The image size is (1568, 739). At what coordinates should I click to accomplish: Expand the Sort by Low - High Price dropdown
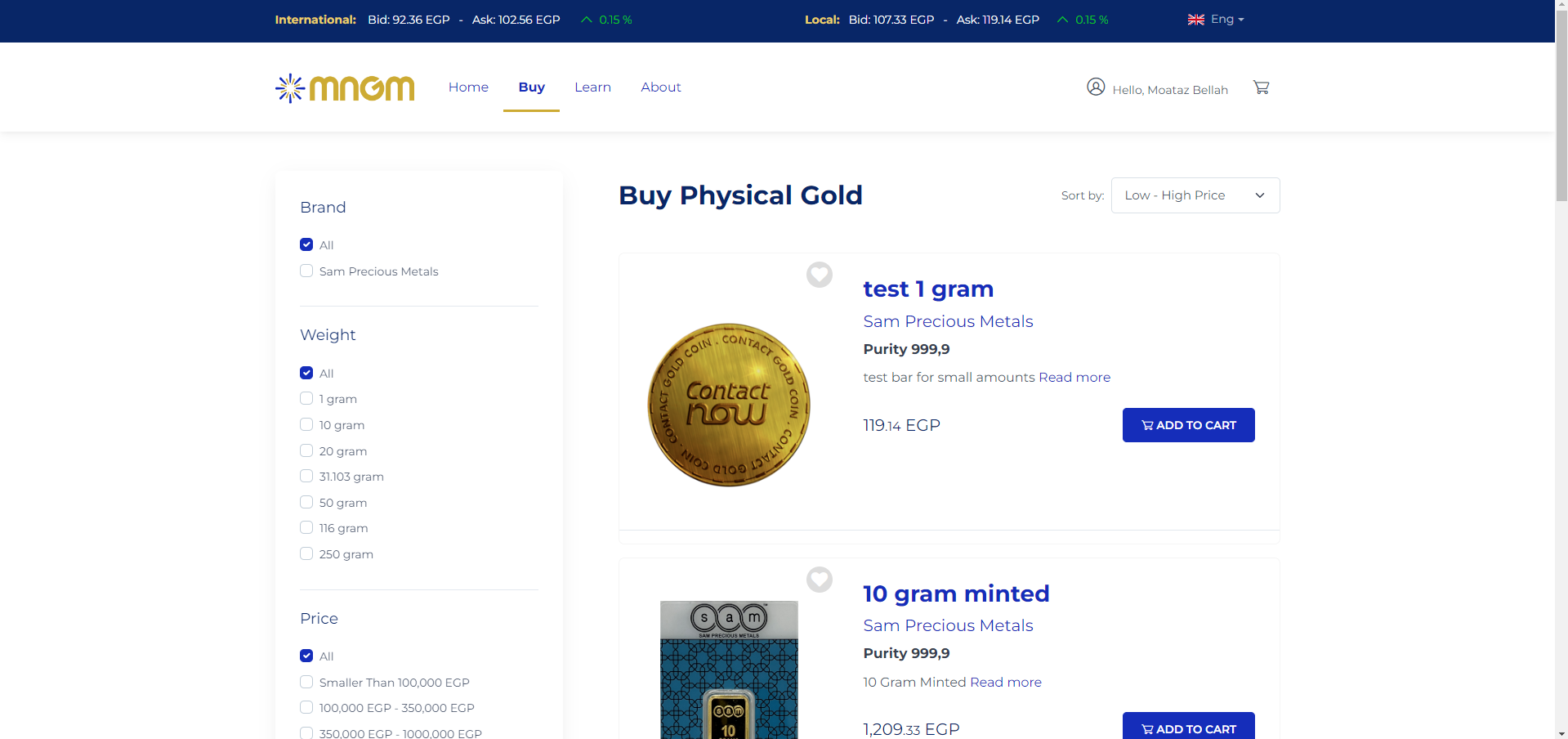1195,195
